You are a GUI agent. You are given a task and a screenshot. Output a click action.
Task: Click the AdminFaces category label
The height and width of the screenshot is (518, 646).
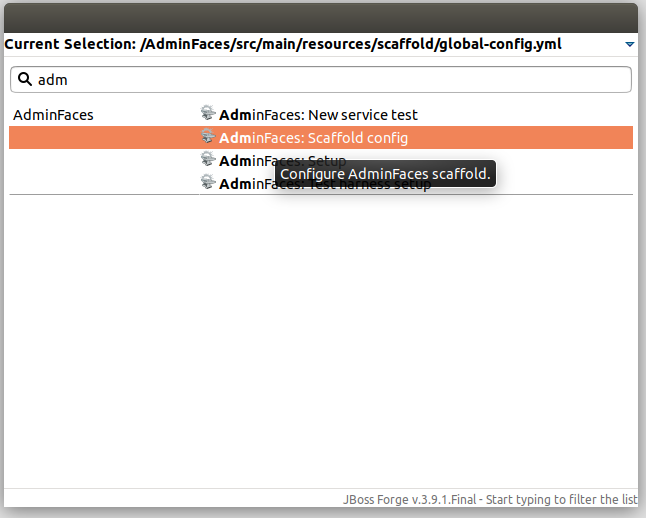pos(53,115)
